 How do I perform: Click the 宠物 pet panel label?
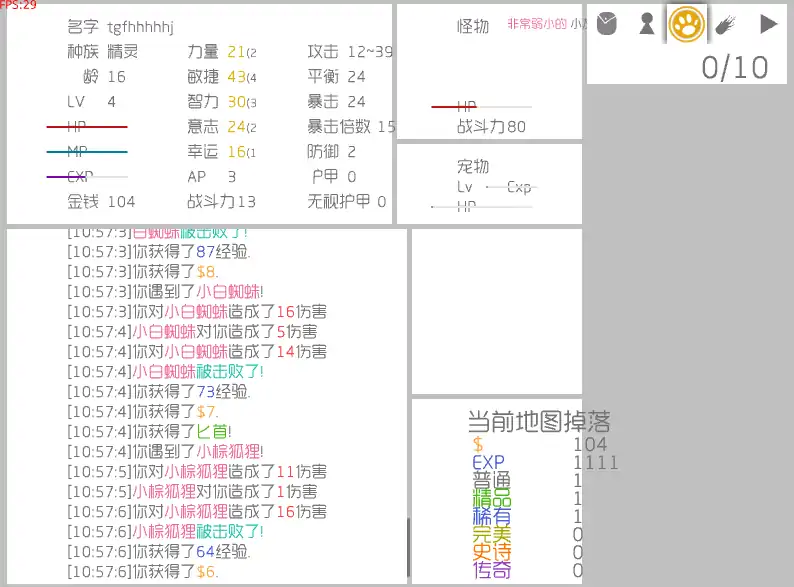click(x=473, y=167)
